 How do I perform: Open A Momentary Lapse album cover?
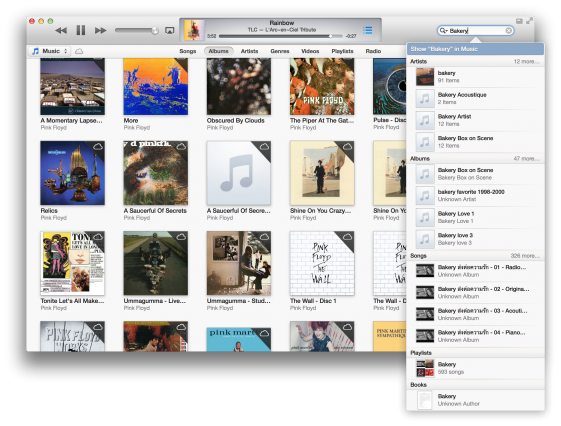coord(73,86)
